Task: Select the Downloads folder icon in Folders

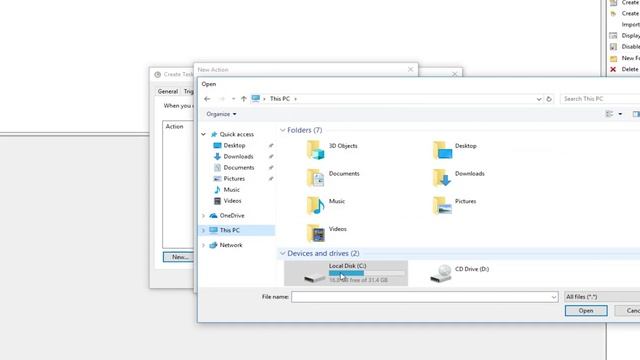Action: point(442,178)
